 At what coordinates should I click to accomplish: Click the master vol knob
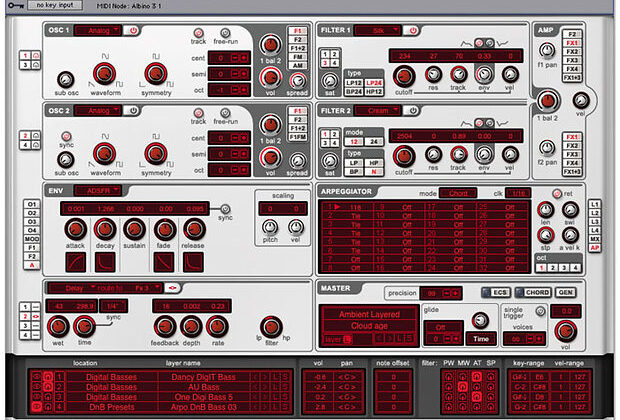[565, 331]
